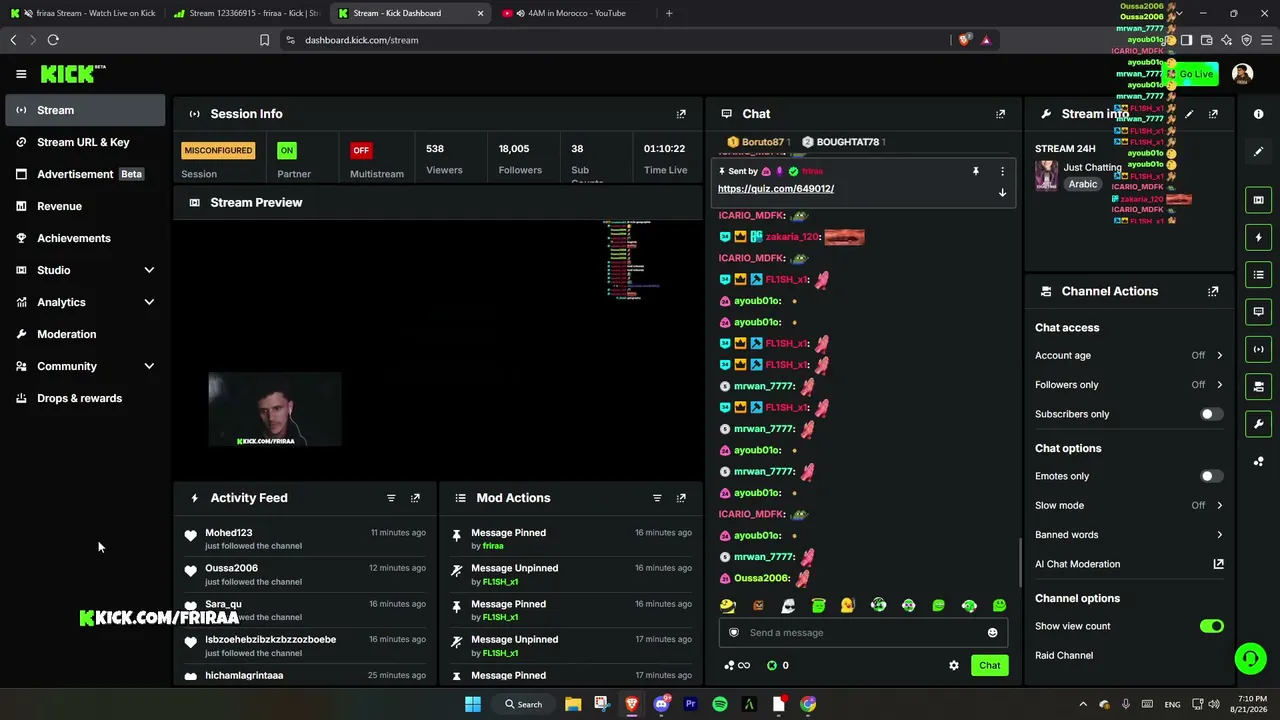Open Slow mode setting
The width and height of the screenshot is (1280, 720).
coord(1129,505)
